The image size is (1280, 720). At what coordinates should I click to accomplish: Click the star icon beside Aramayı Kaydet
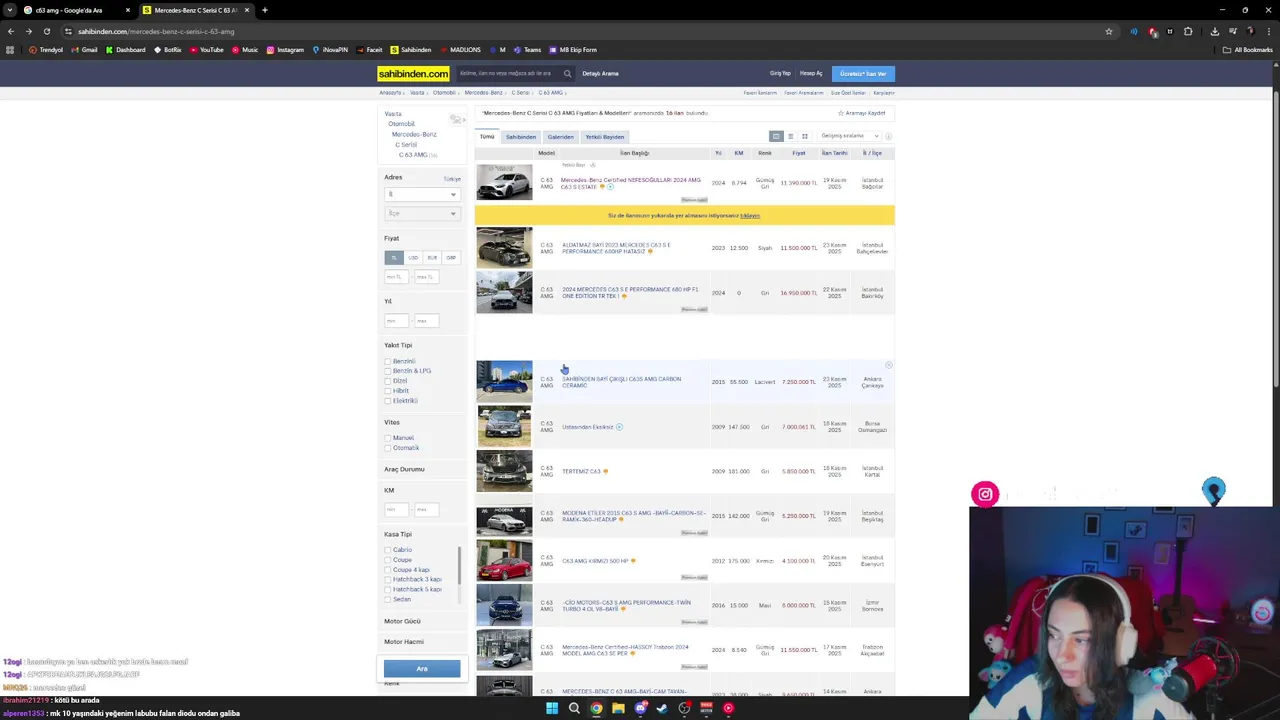tap(841, 113)
